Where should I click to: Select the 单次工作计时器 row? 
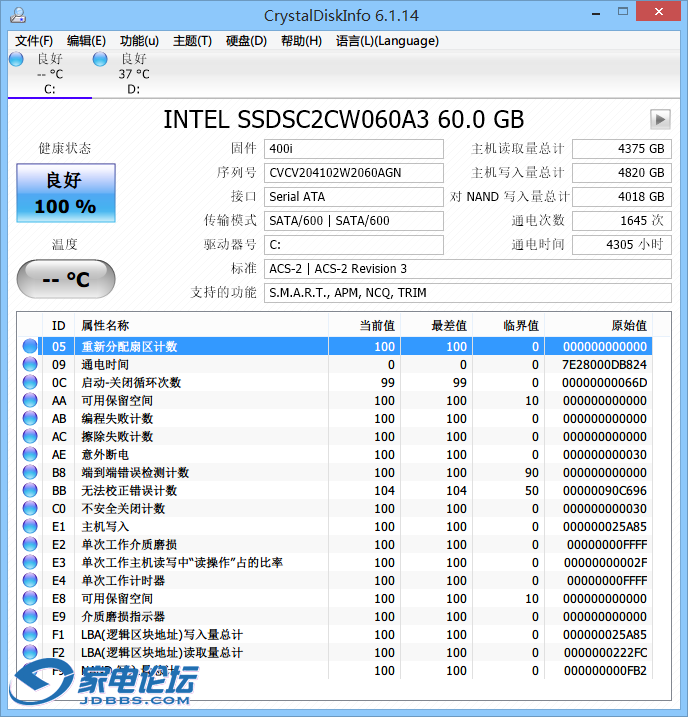click(335, 580)
